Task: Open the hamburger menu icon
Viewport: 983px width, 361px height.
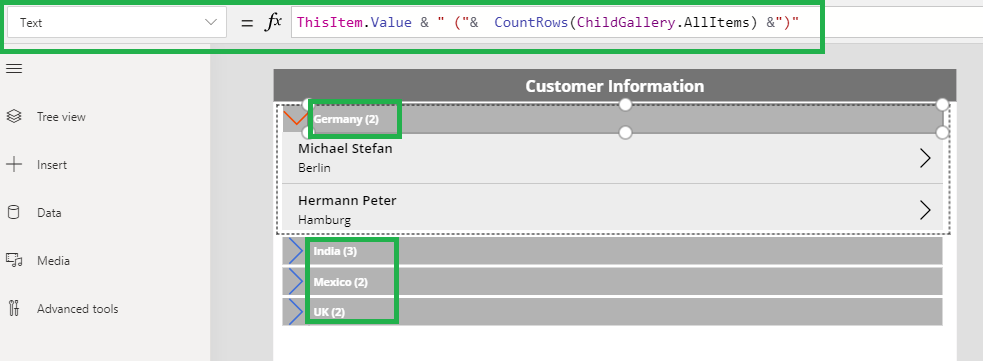Action: [x=14, y=69]
